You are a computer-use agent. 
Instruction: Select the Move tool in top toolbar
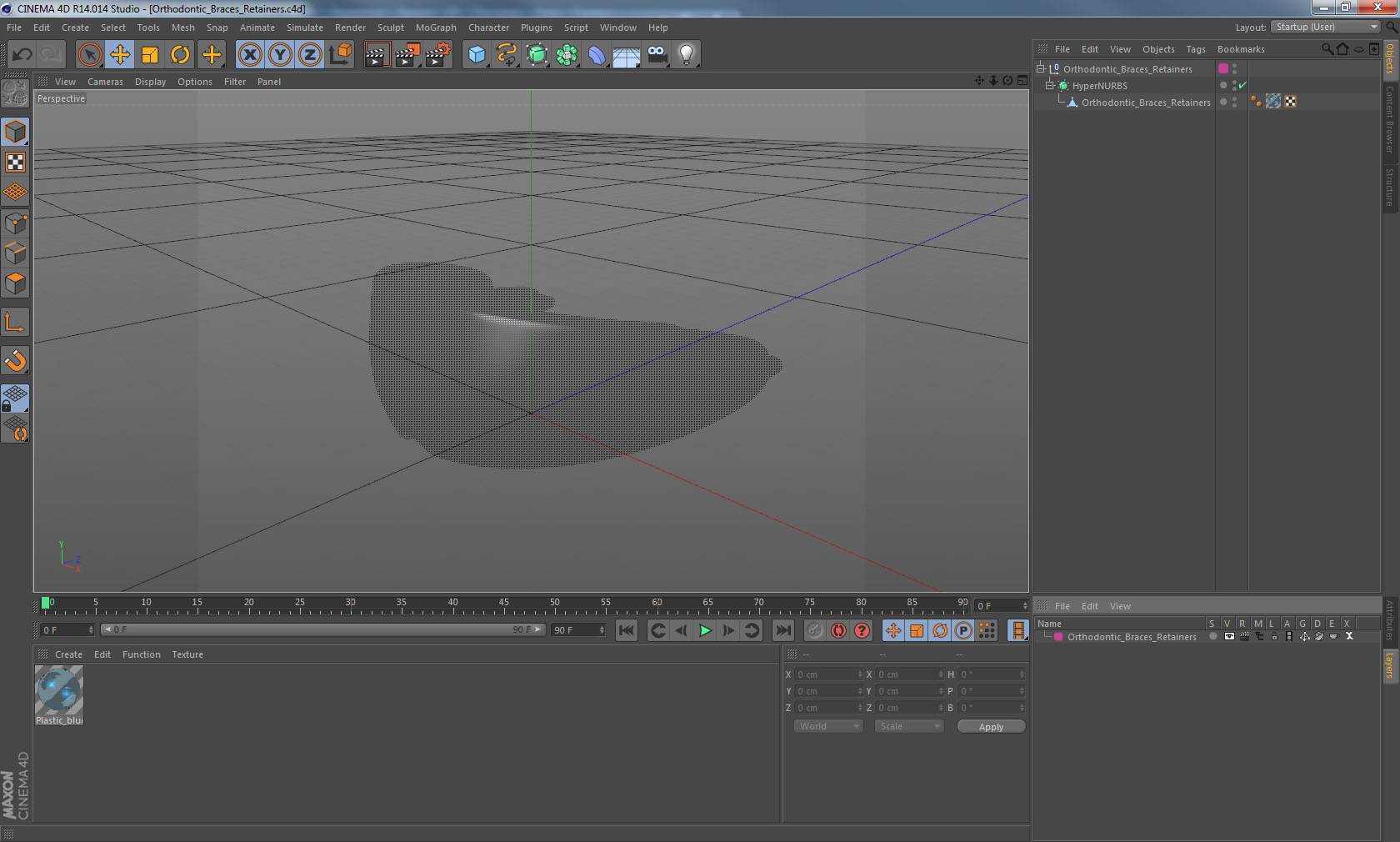click(x=120, y=55)
